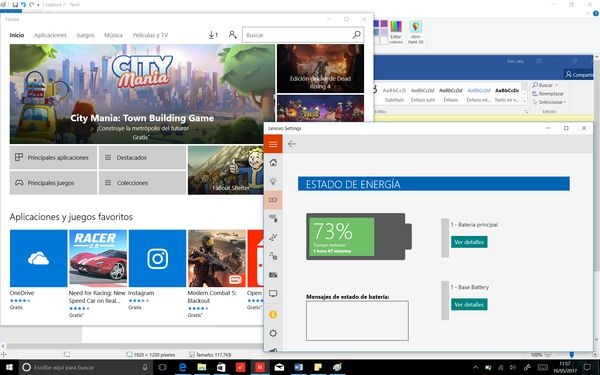The width and height of the screenshot is (600, 375).
Task: Click Principales aplicaciones tile
Action: [x=53, y=157]
